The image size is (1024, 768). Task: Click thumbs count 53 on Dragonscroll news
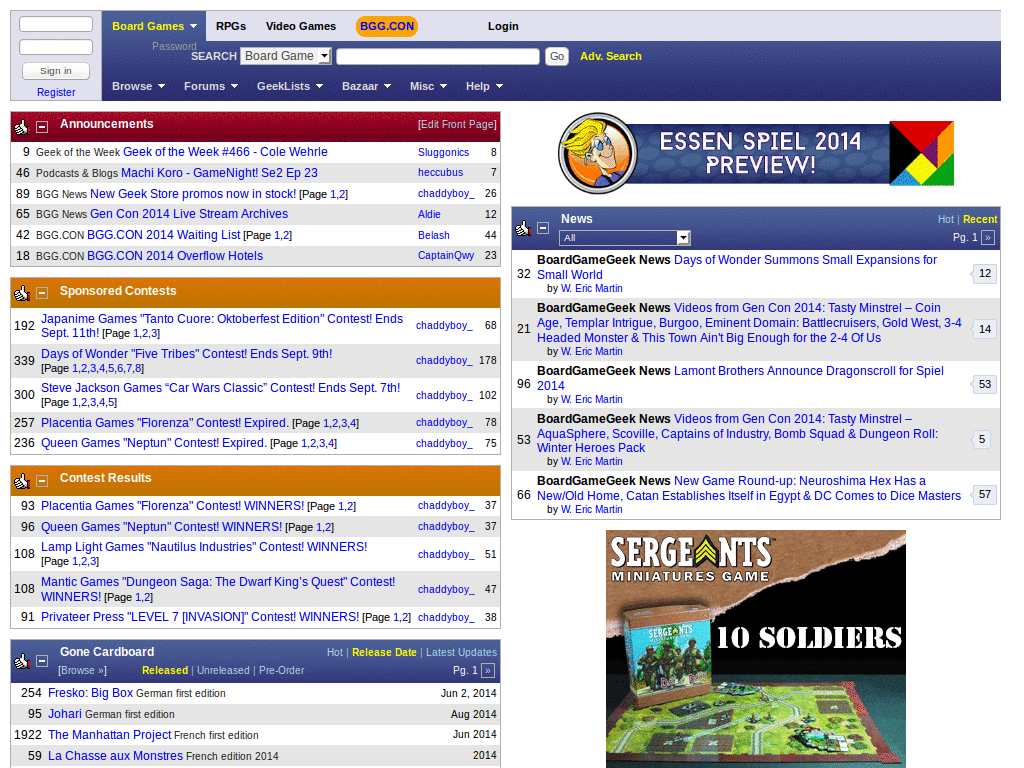984,385
